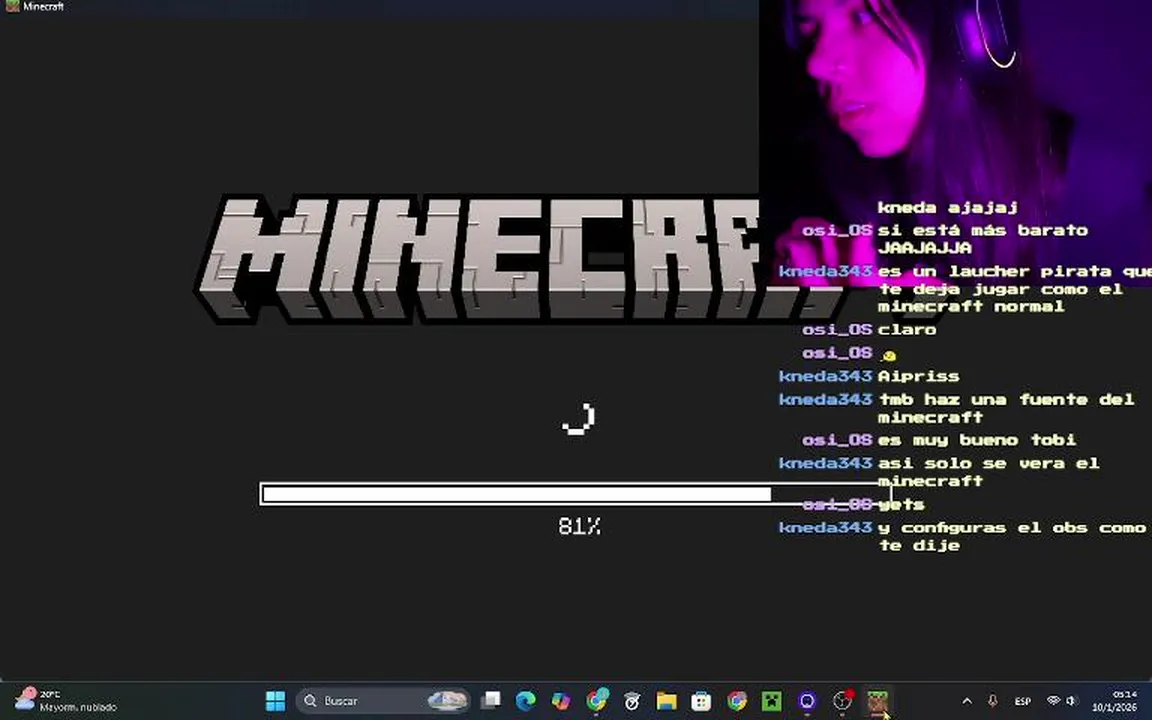Expand the hidden system tray icons chevron
Image resolution: width=1152 pixels, height=720 pixels.
coord(967,701)
